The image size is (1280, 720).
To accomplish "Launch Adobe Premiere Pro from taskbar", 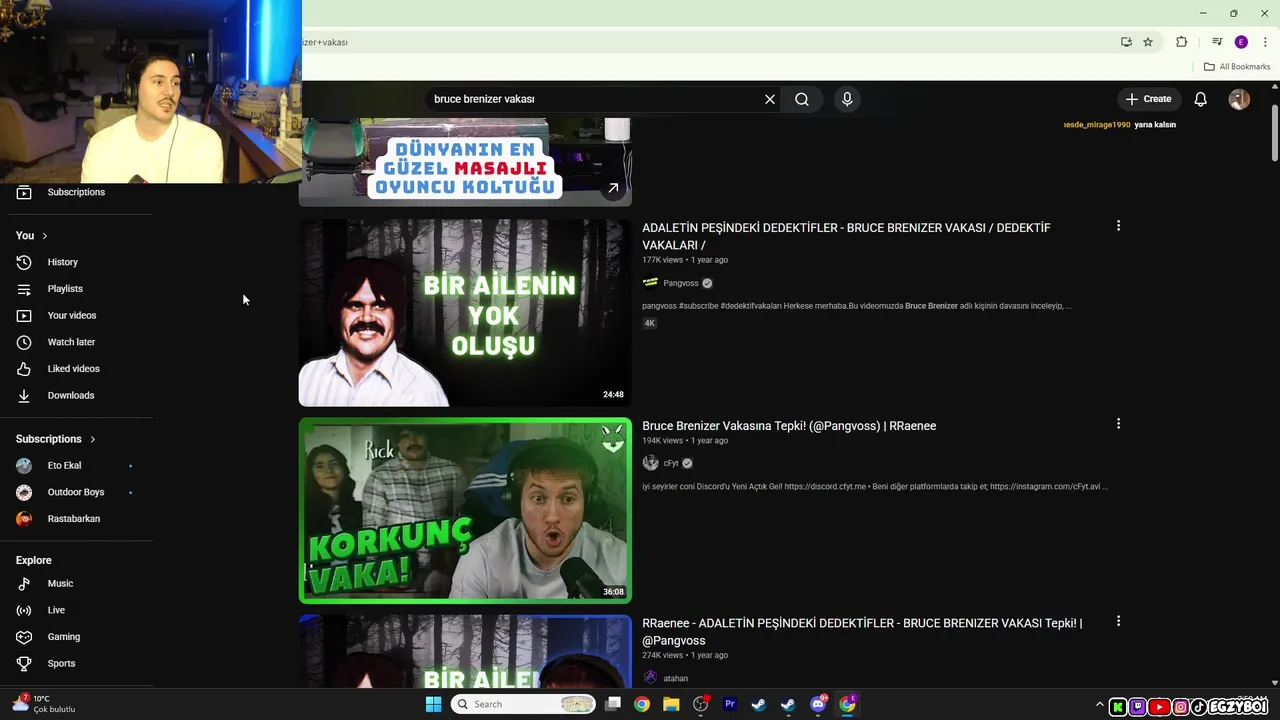I will (730, 704).
